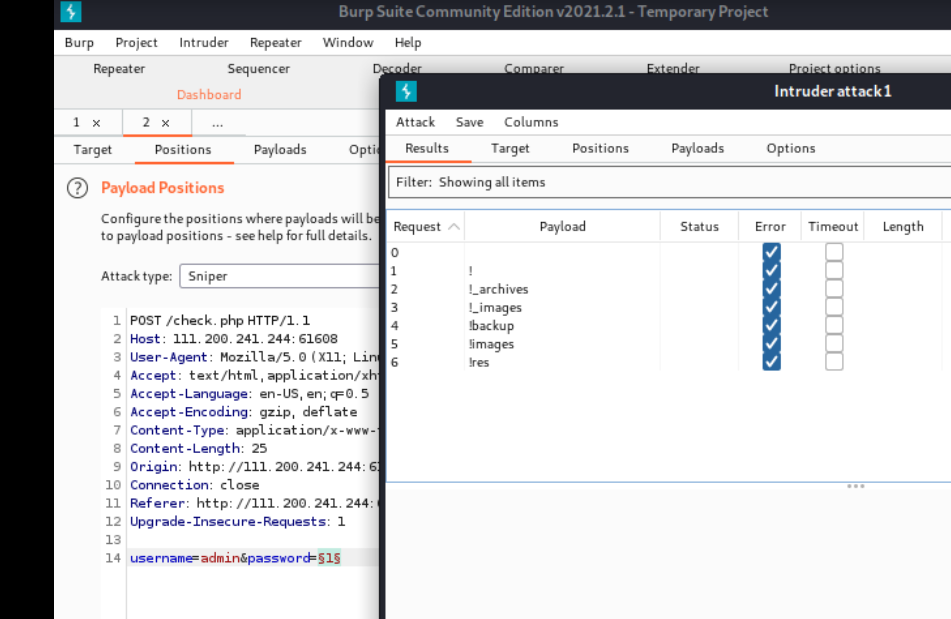Click the Burp Suite lightning logo icon
The image size is (951, 619).
[x=71, y=12]
